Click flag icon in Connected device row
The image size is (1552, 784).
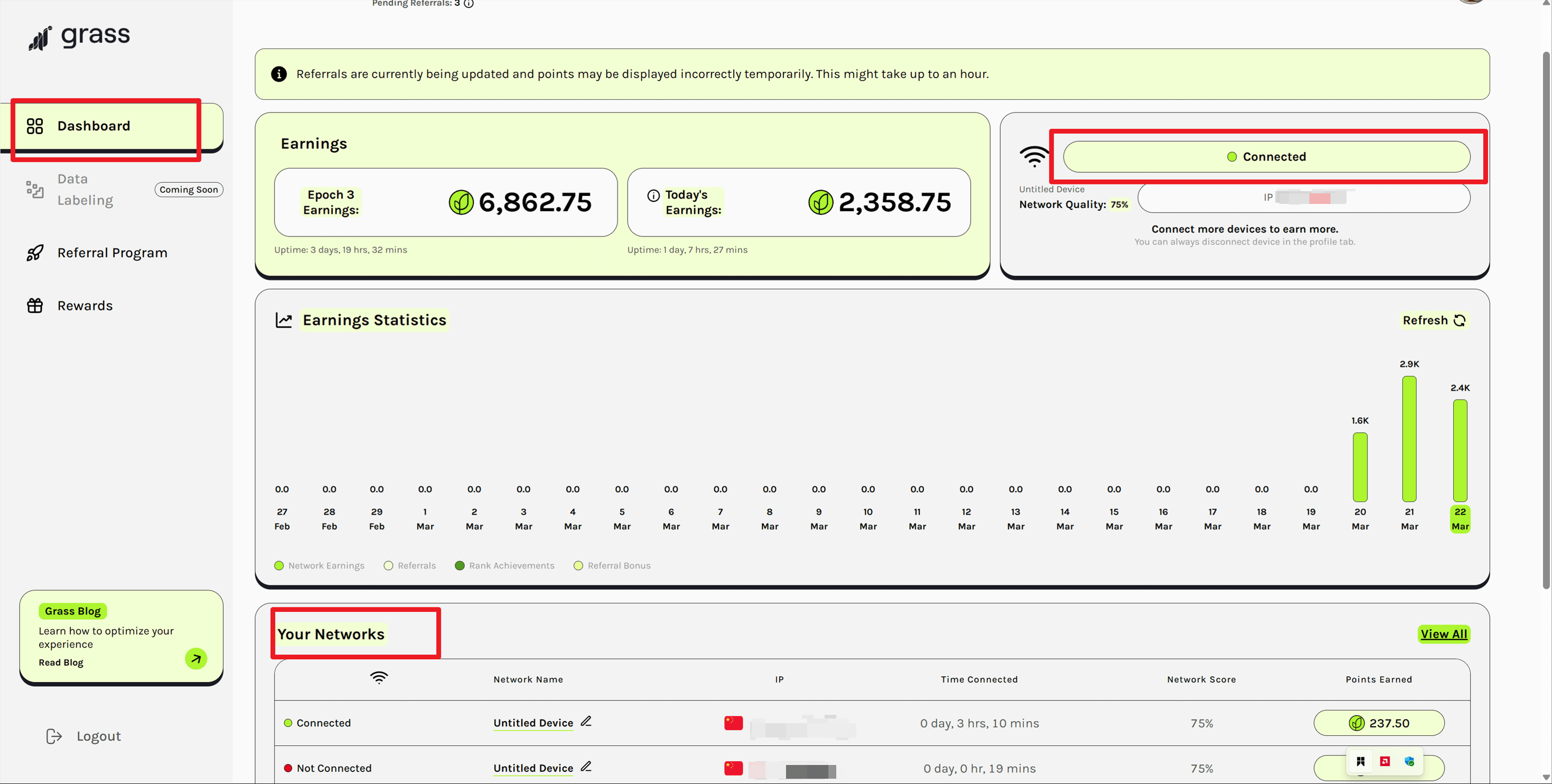click(733, 723)
